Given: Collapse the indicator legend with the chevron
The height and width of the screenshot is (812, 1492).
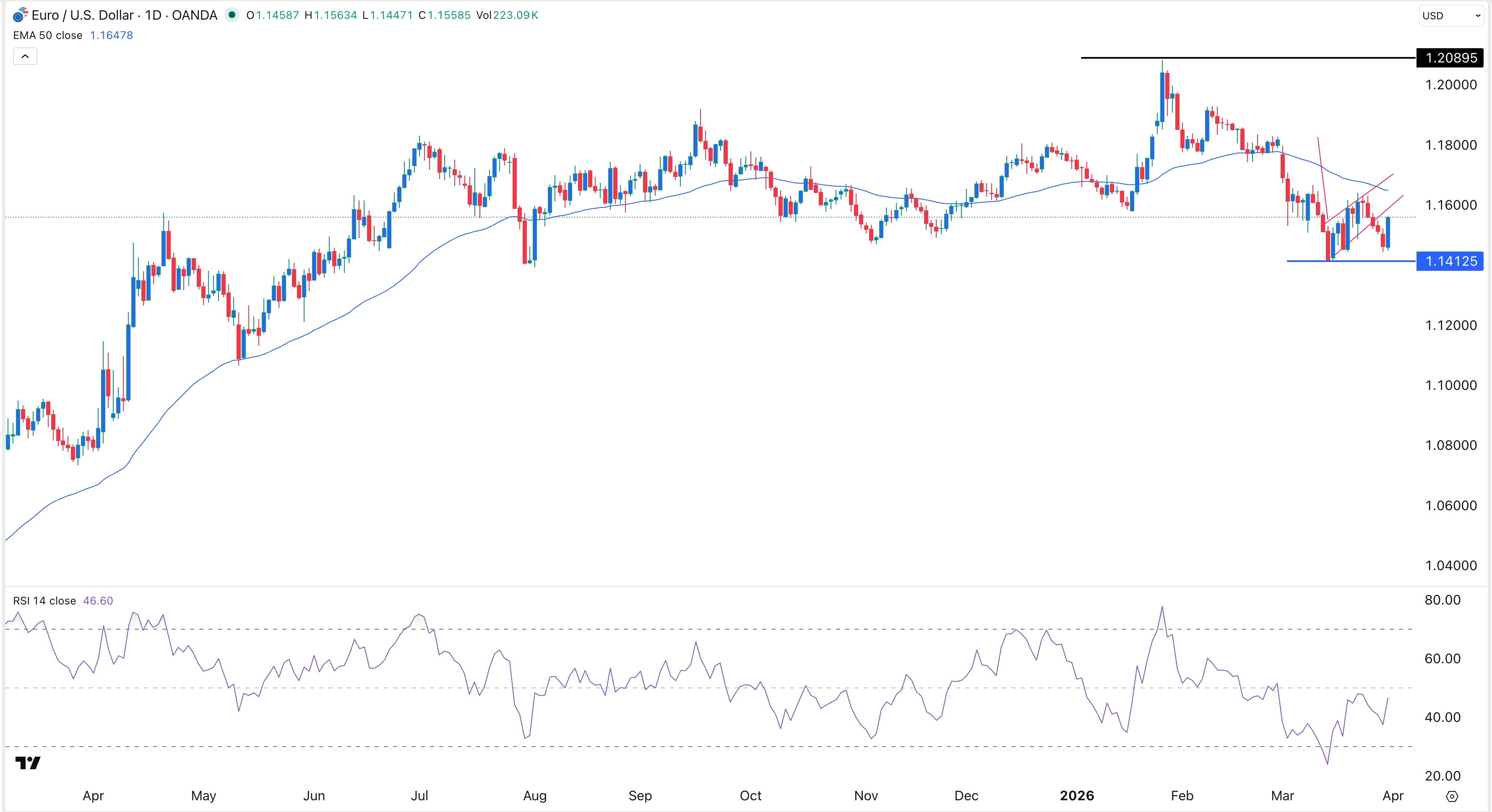Looking at the screenshot, I should pos(24,56).
